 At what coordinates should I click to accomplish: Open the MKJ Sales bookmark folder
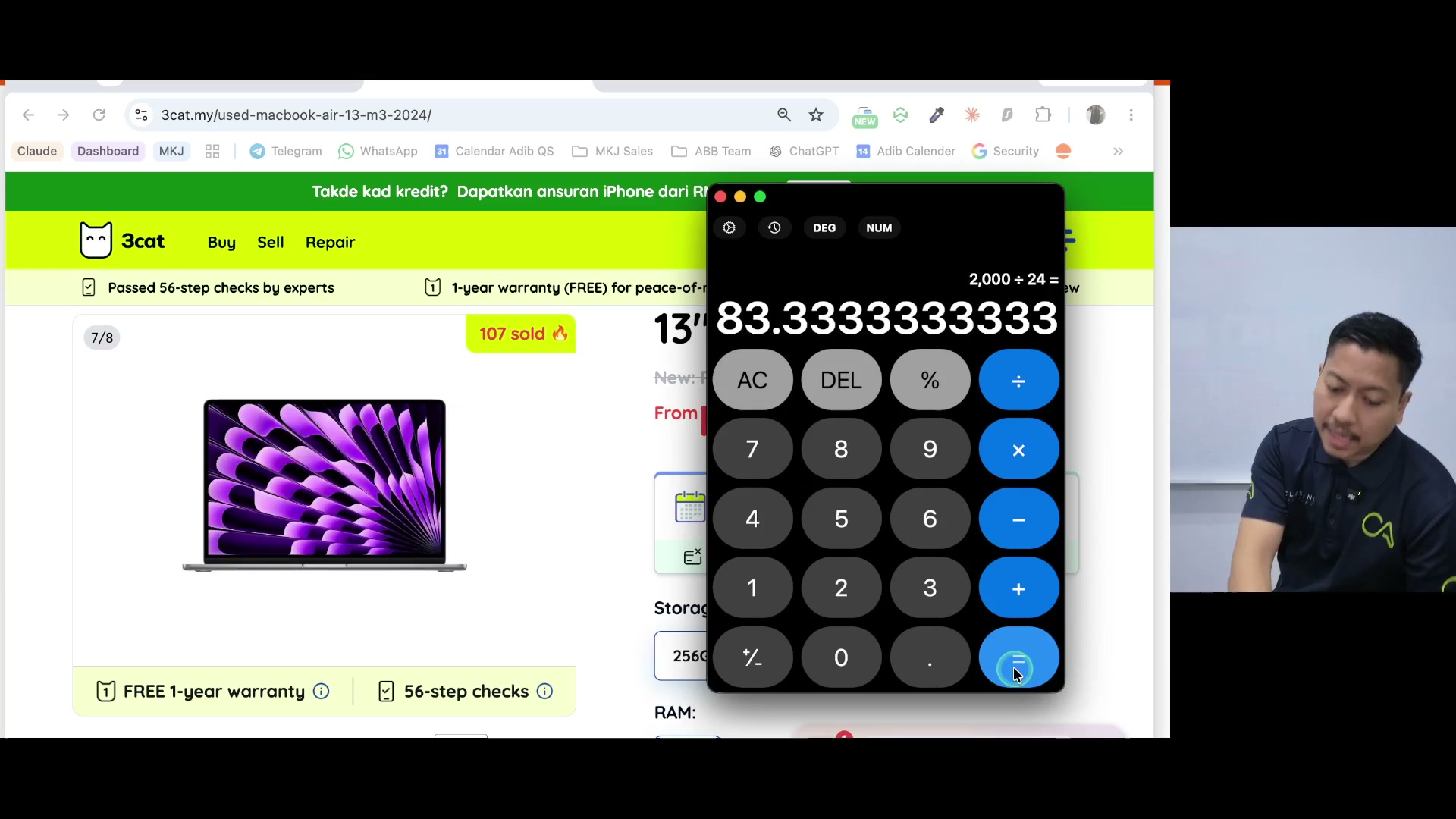click(613, 151)
